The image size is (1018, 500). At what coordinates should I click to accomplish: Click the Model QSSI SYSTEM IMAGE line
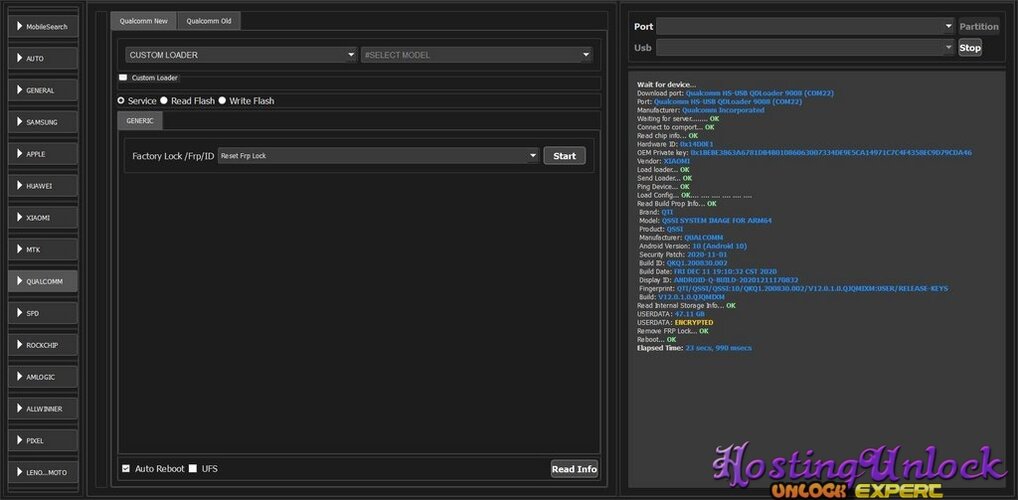(705, 221)
